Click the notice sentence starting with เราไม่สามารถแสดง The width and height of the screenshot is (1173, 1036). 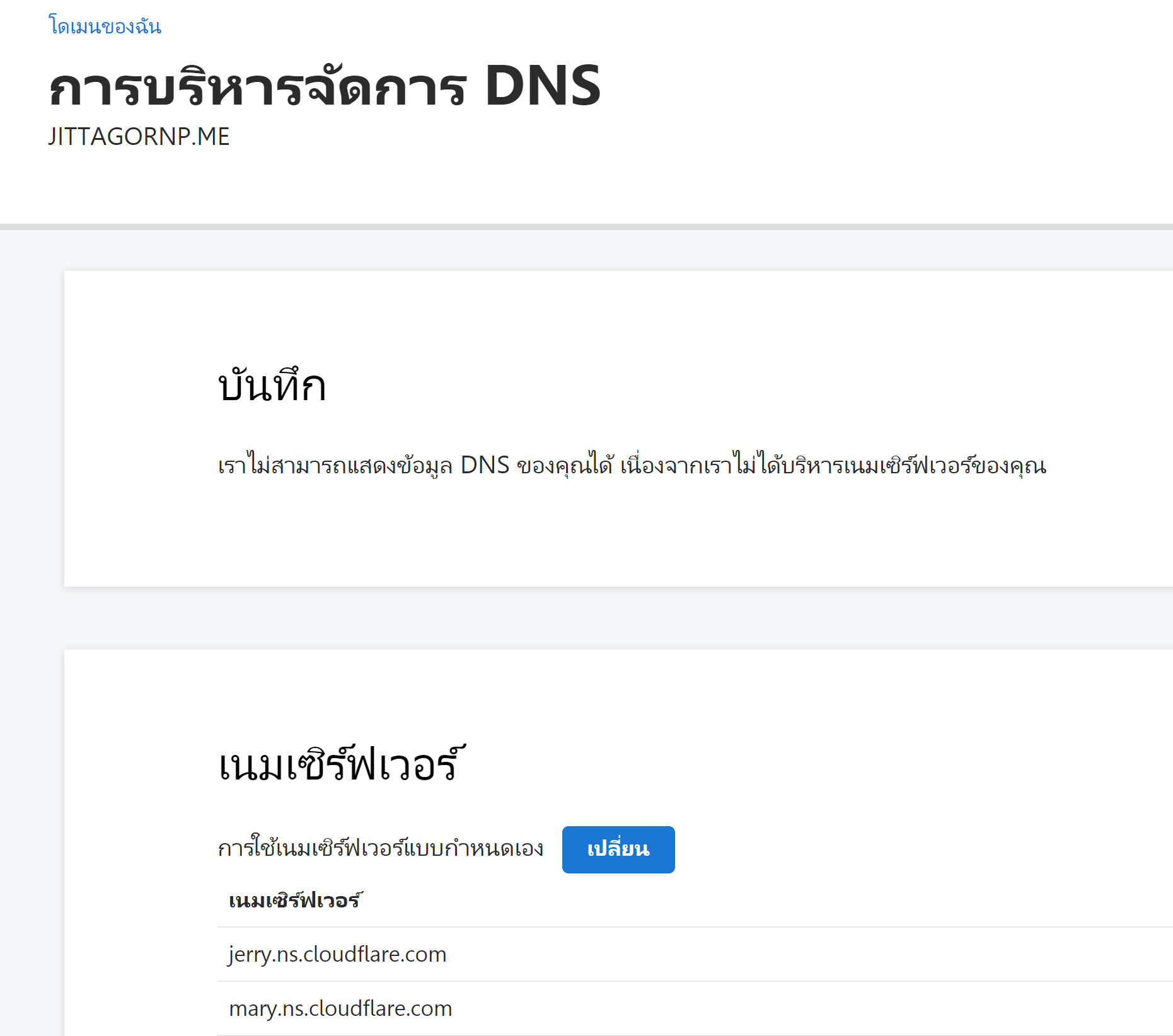(632, 466)
